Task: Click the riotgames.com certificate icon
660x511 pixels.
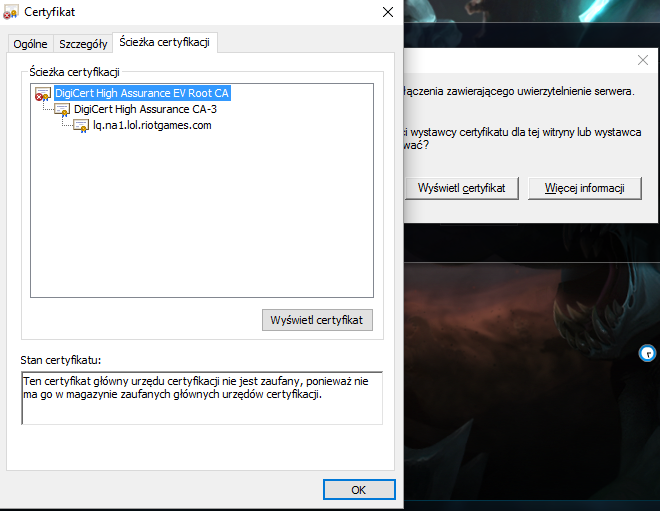Action: pyautogui.click(x=81, y=126)
